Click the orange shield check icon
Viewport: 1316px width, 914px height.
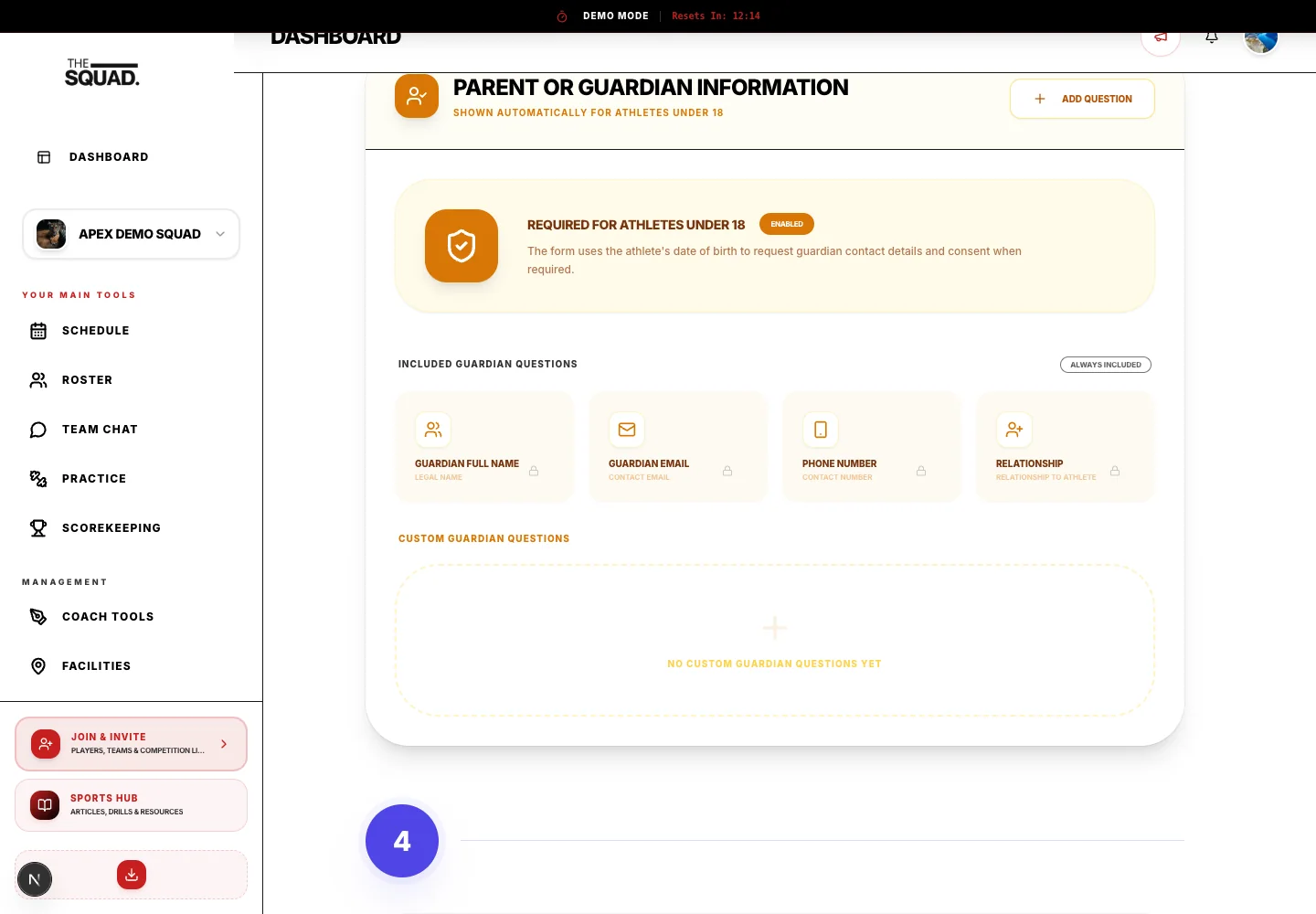pos(462,246)
